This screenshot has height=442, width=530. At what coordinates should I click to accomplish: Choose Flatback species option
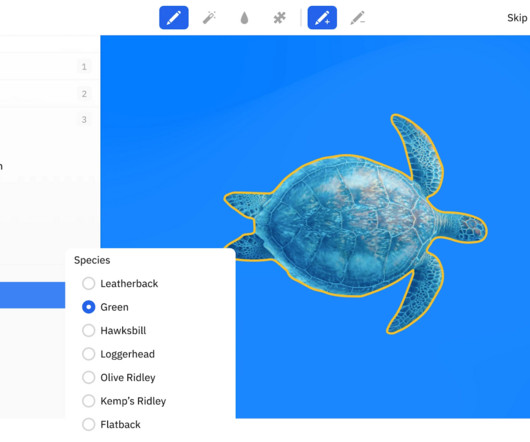pyautogui.click(x=111, y=424)
